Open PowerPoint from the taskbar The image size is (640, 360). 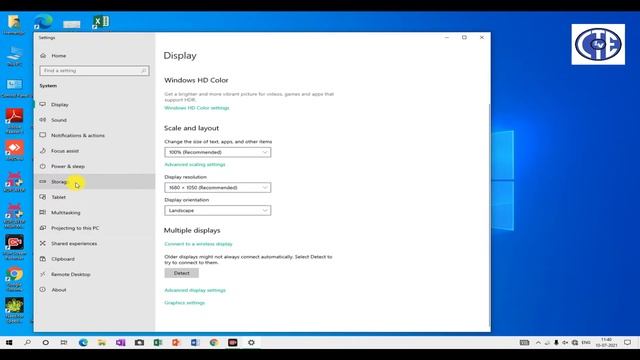pos(176,342)
